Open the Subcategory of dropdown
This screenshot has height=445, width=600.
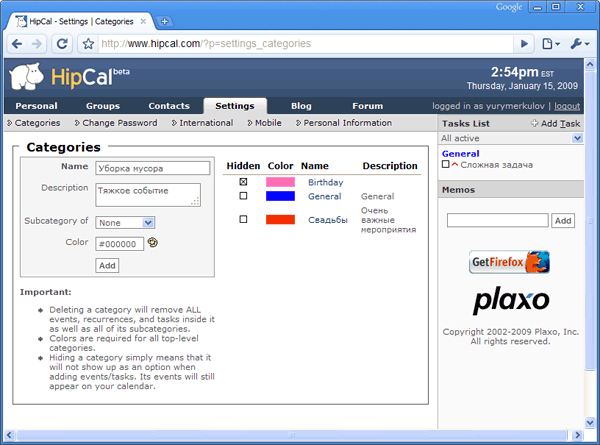tap(125, 223)
